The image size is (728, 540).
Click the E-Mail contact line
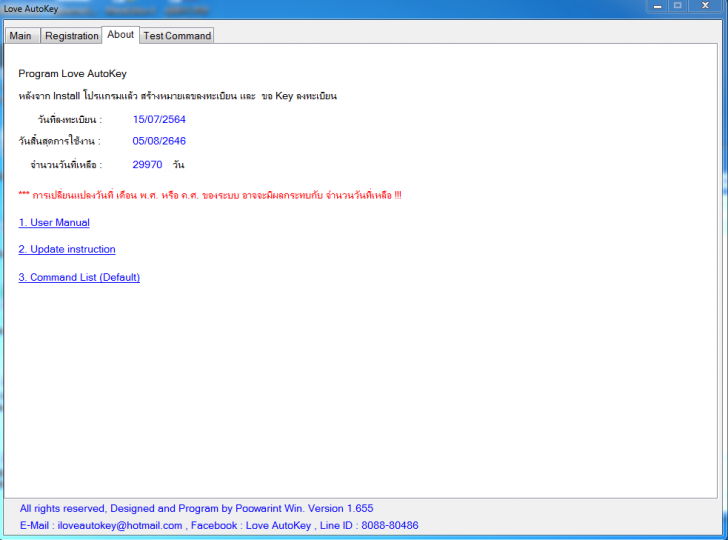[219, 526]
